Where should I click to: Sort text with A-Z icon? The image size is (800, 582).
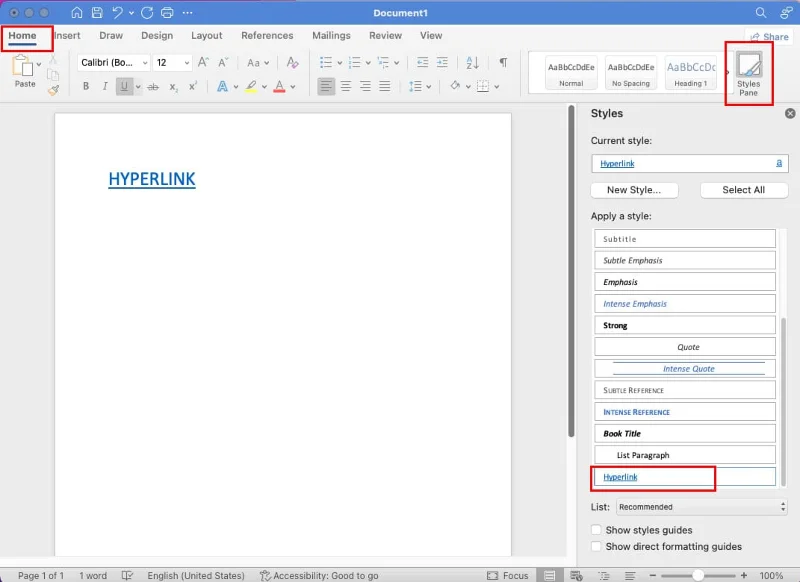(472, 62)
